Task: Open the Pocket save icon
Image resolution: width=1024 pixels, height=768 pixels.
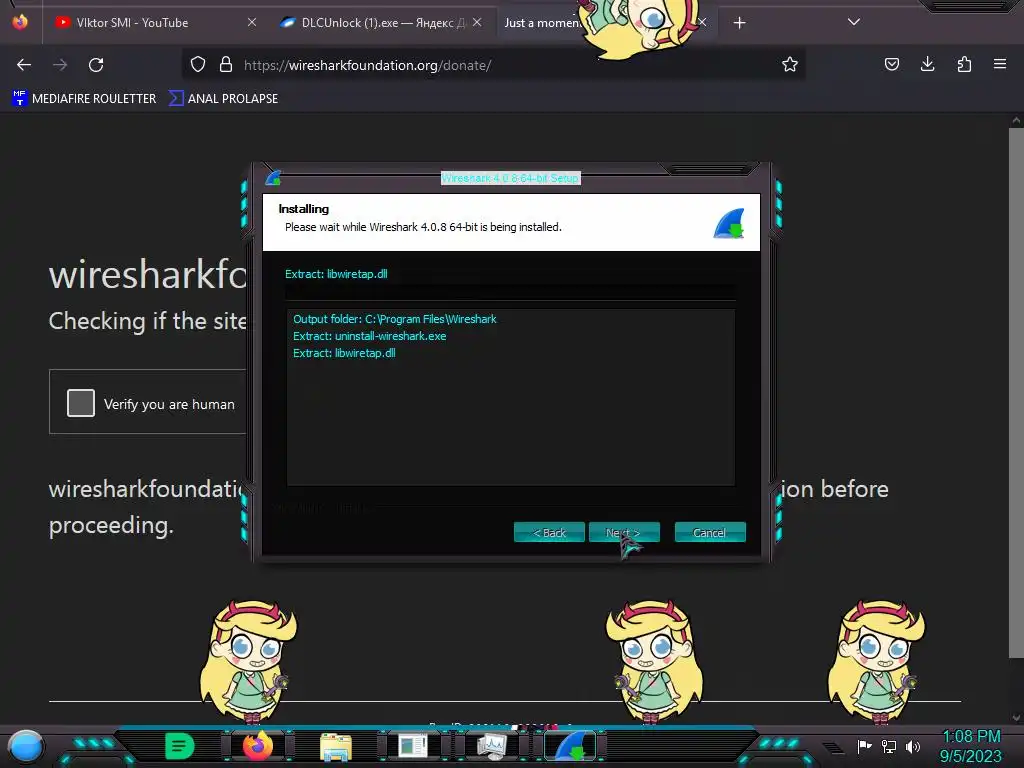Action: tap(891, 64)
